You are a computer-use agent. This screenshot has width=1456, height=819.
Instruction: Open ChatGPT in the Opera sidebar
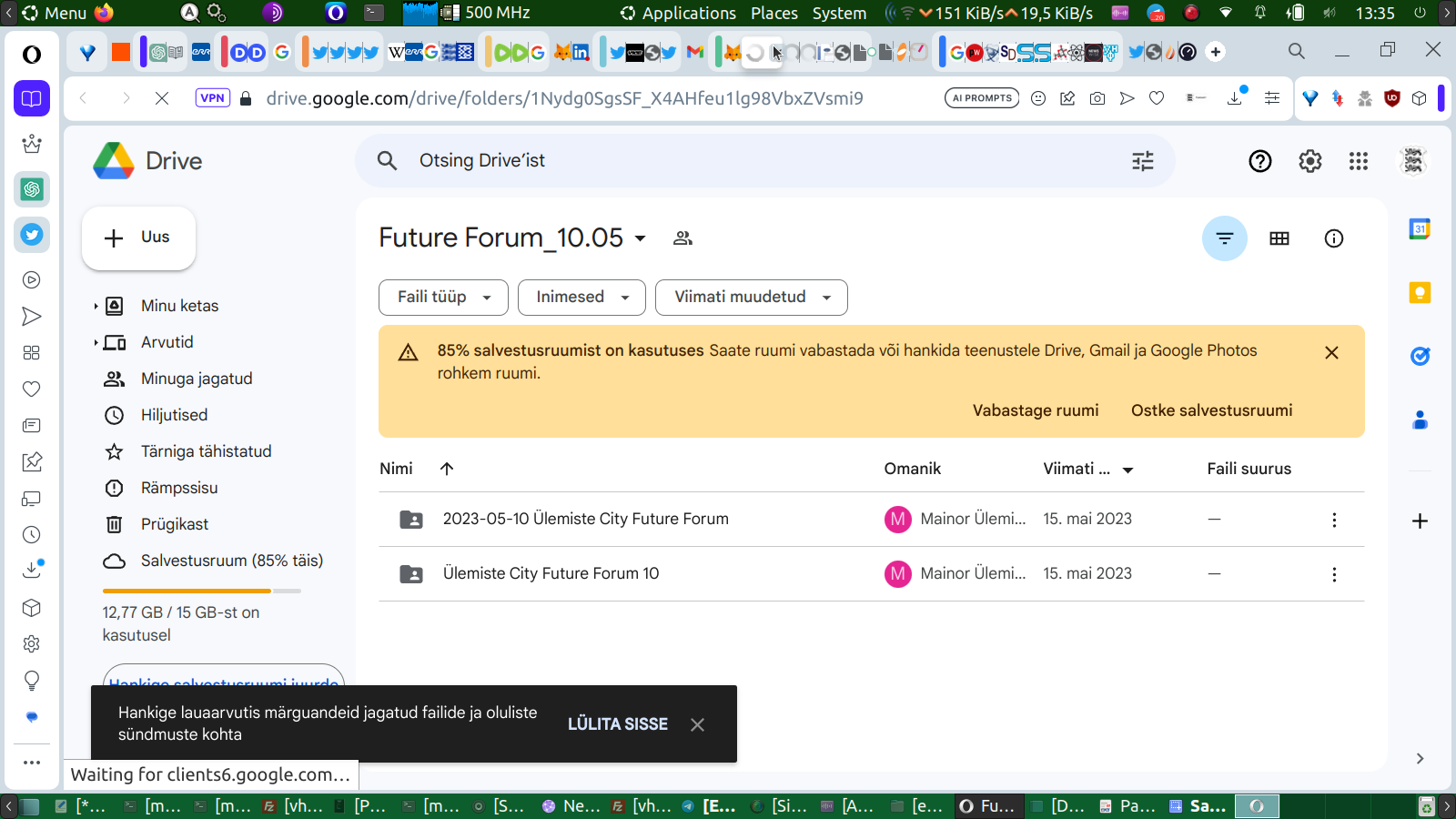click(x=32, y=189)
